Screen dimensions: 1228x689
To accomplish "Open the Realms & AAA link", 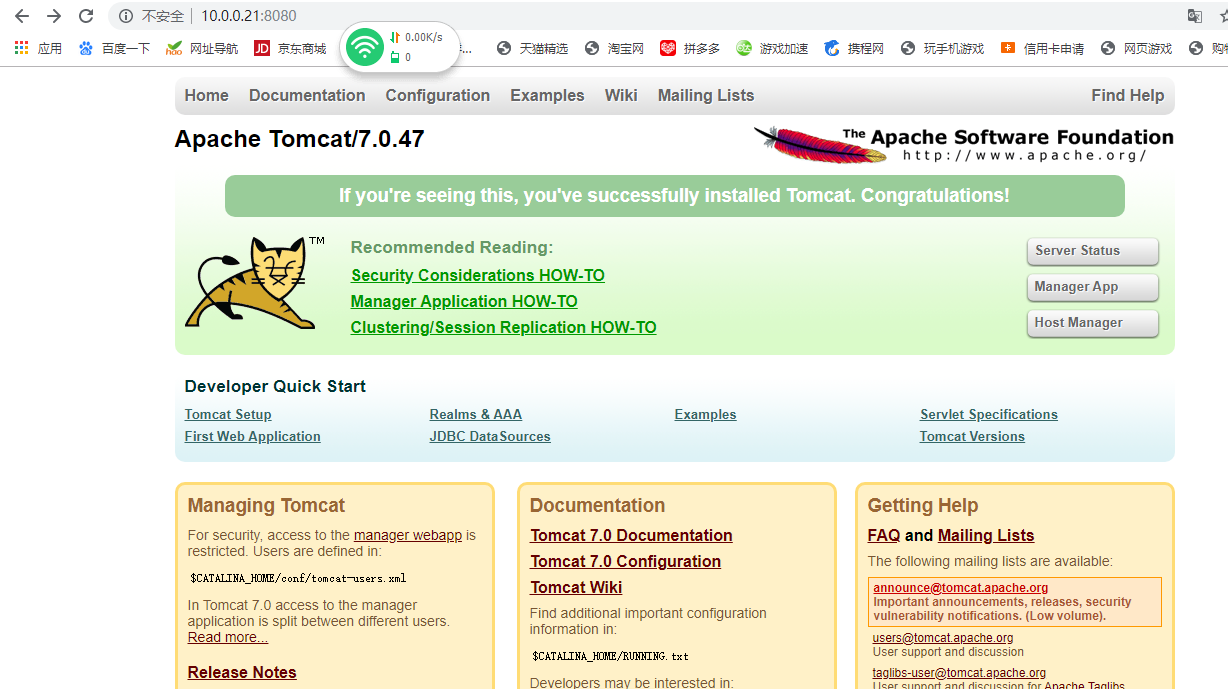I will tap(476, 414).
